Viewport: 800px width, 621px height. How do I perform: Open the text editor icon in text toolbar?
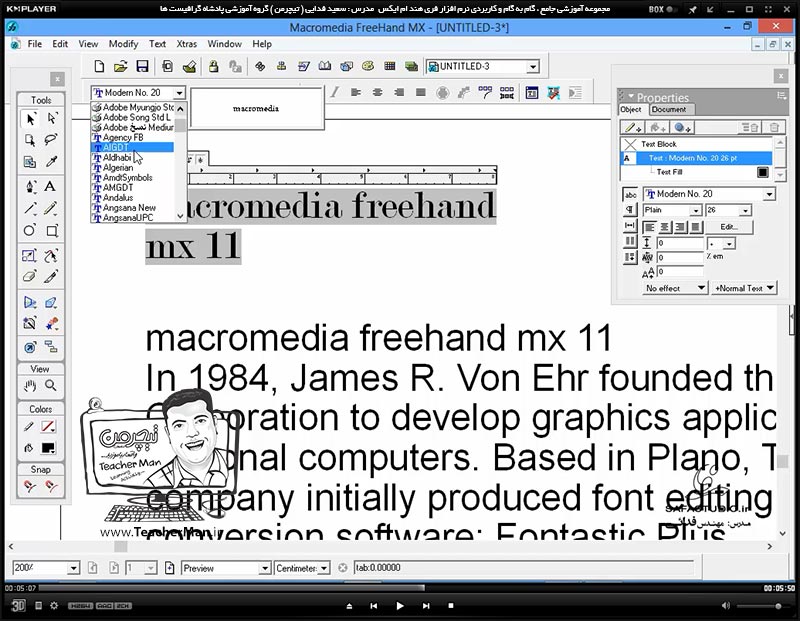click(x=532, y=93)
